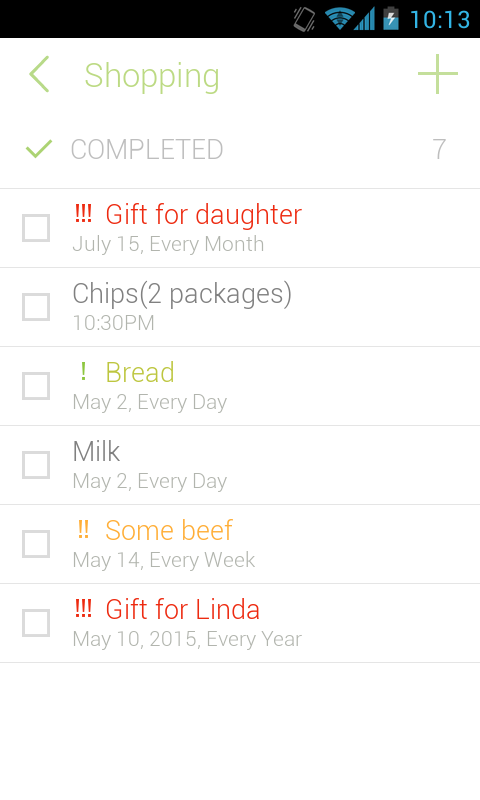The image size is (480, 800).
Task: Tap the green checkmark beside COMPLETED
Action: [39, 149]
